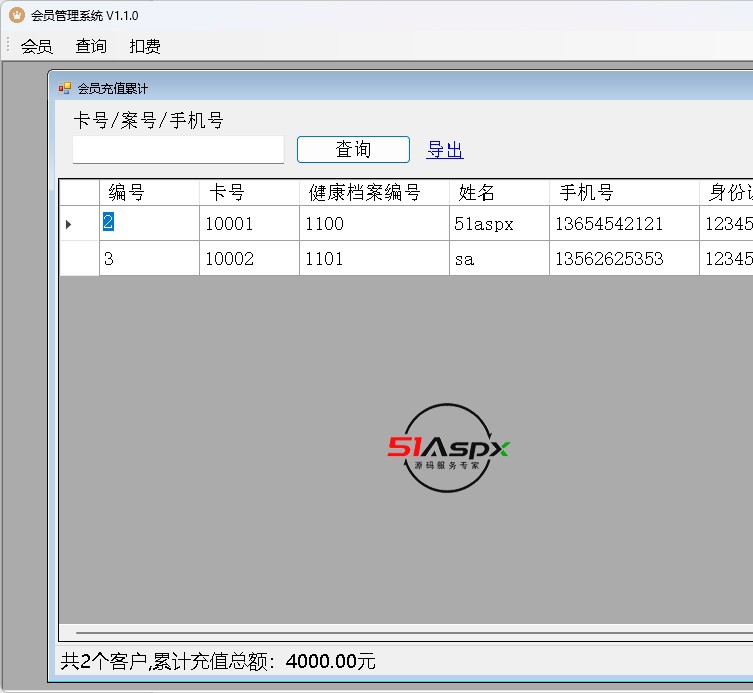Click the 会员充值累计 window title
Image resolution: width=753 pixels, height=693 pixels.
112,88
